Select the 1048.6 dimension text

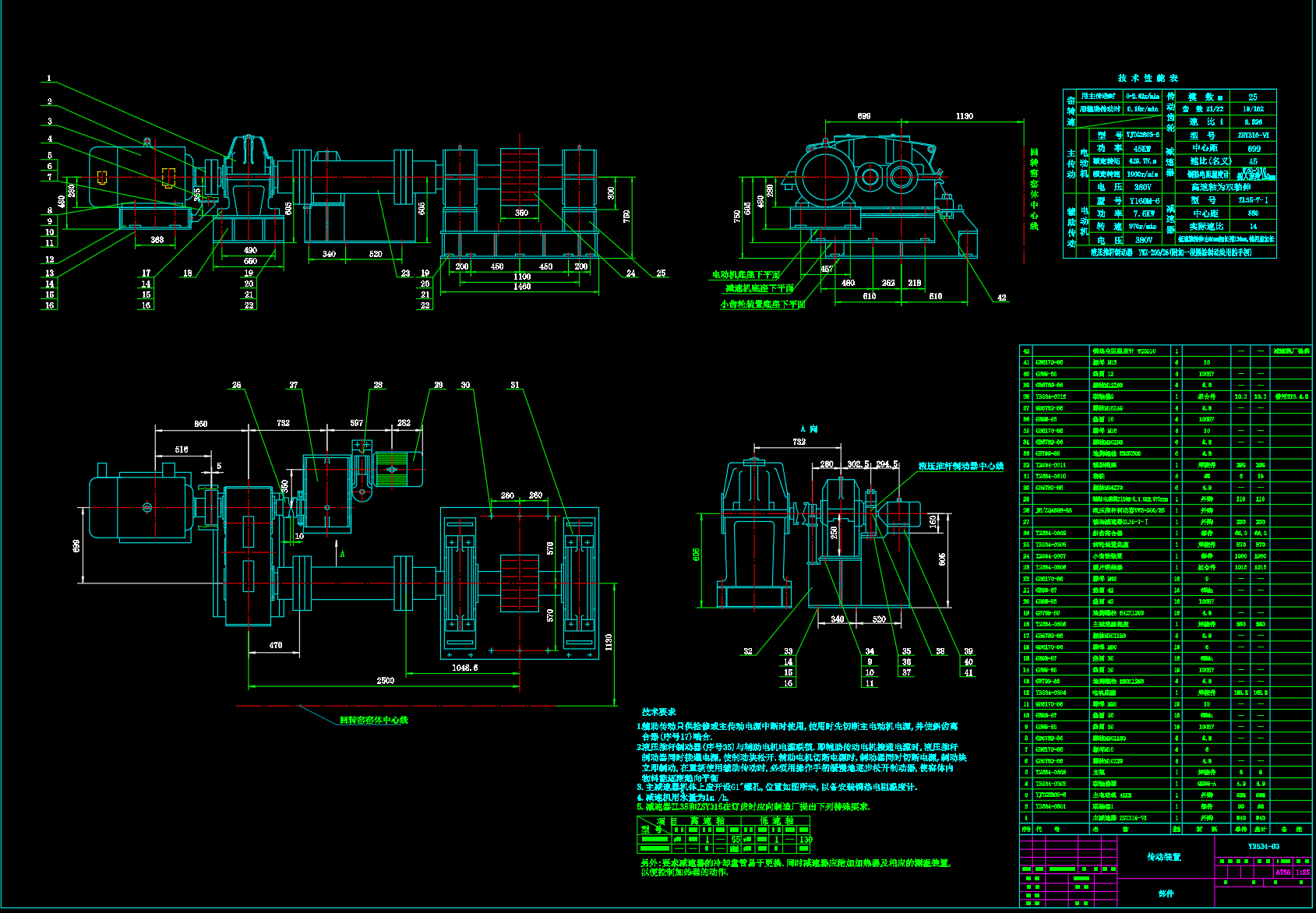point(465,668)
